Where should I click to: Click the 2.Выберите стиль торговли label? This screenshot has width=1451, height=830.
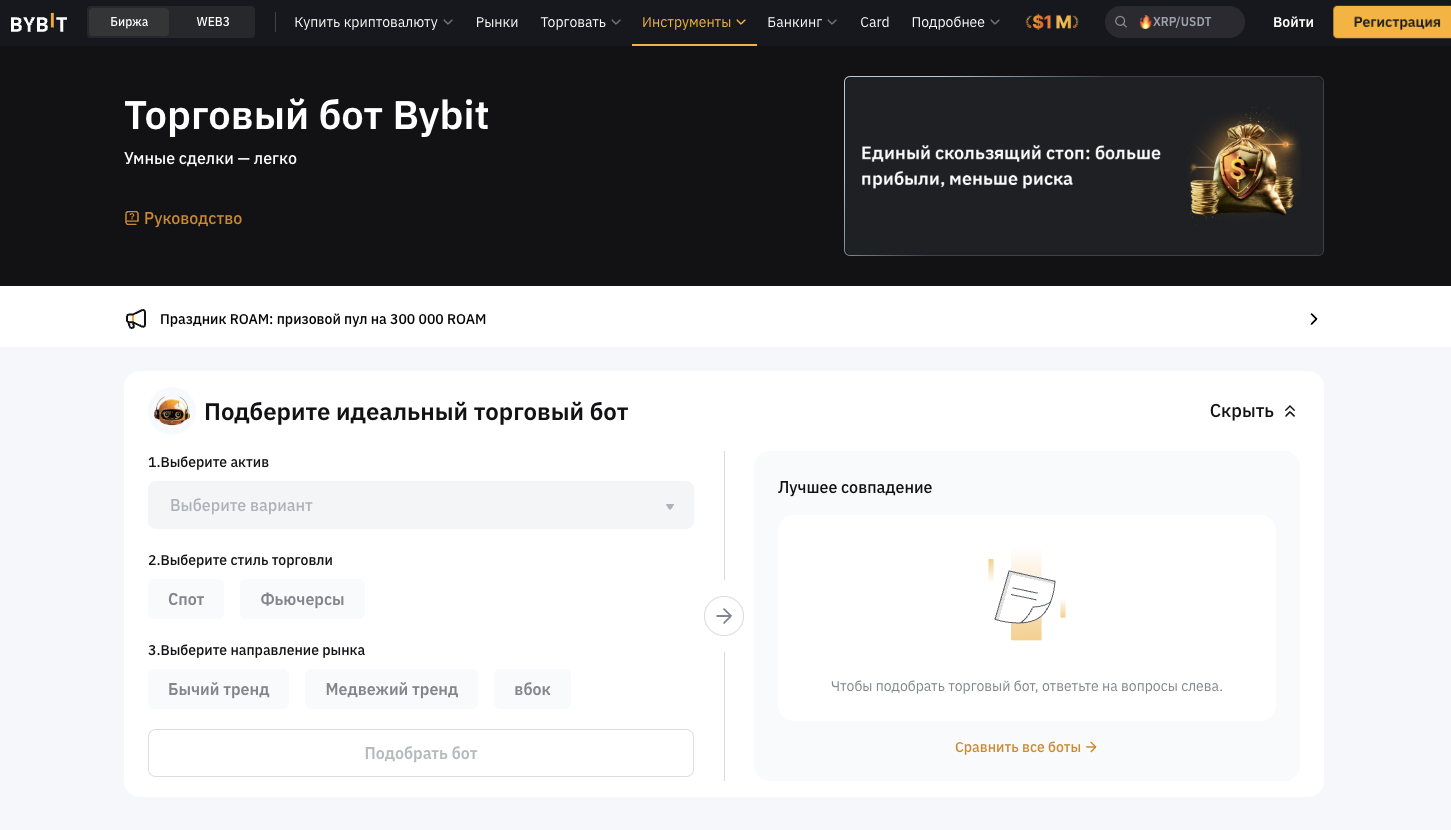[240, 560]
